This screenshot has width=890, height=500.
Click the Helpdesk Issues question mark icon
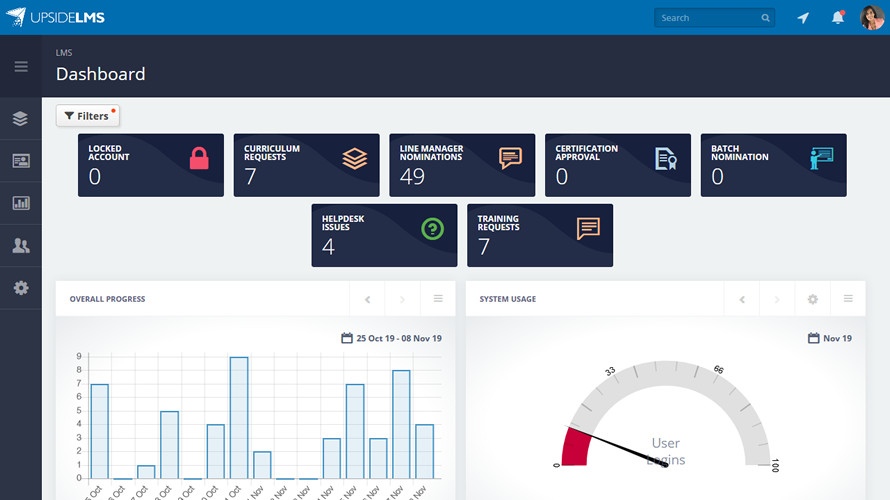[x=433, y=229]
